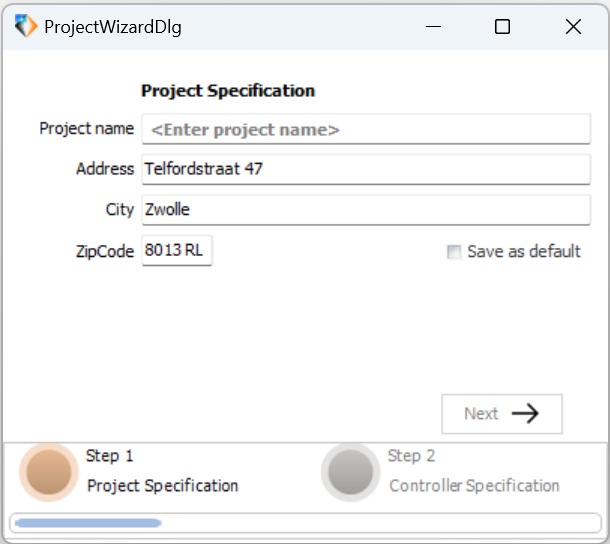
Task: Click the Next button text
Action: pos(481,413)
